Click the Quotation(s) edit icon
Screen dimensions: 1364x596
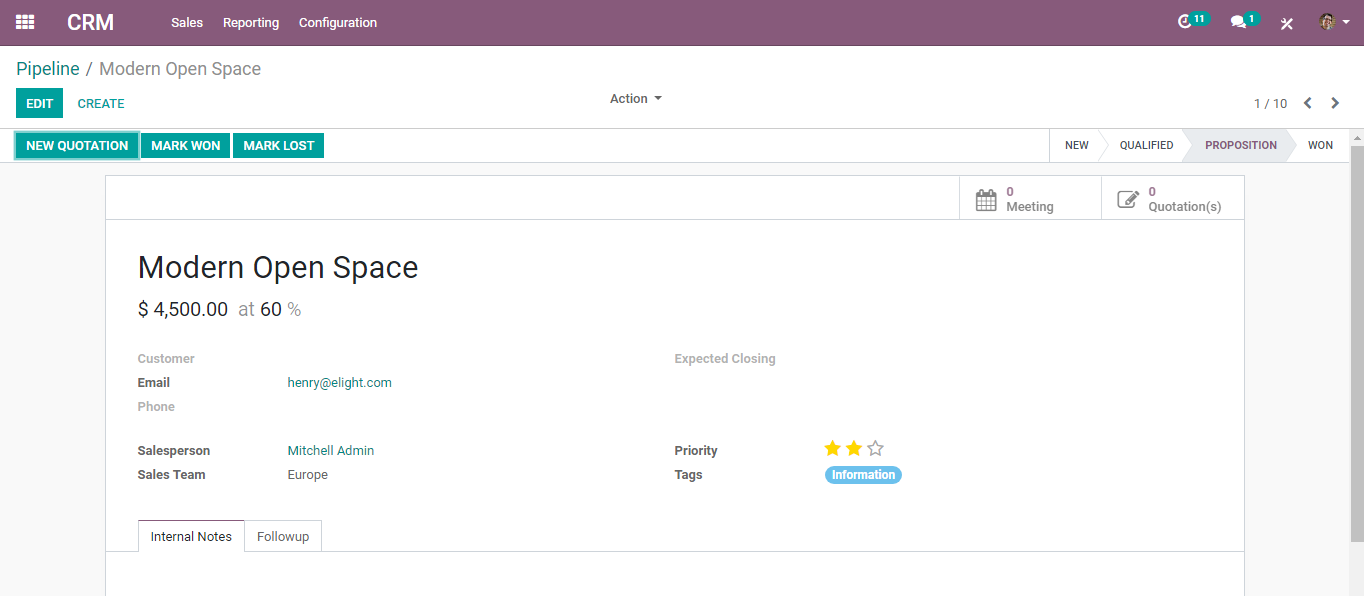(1128, 199)
